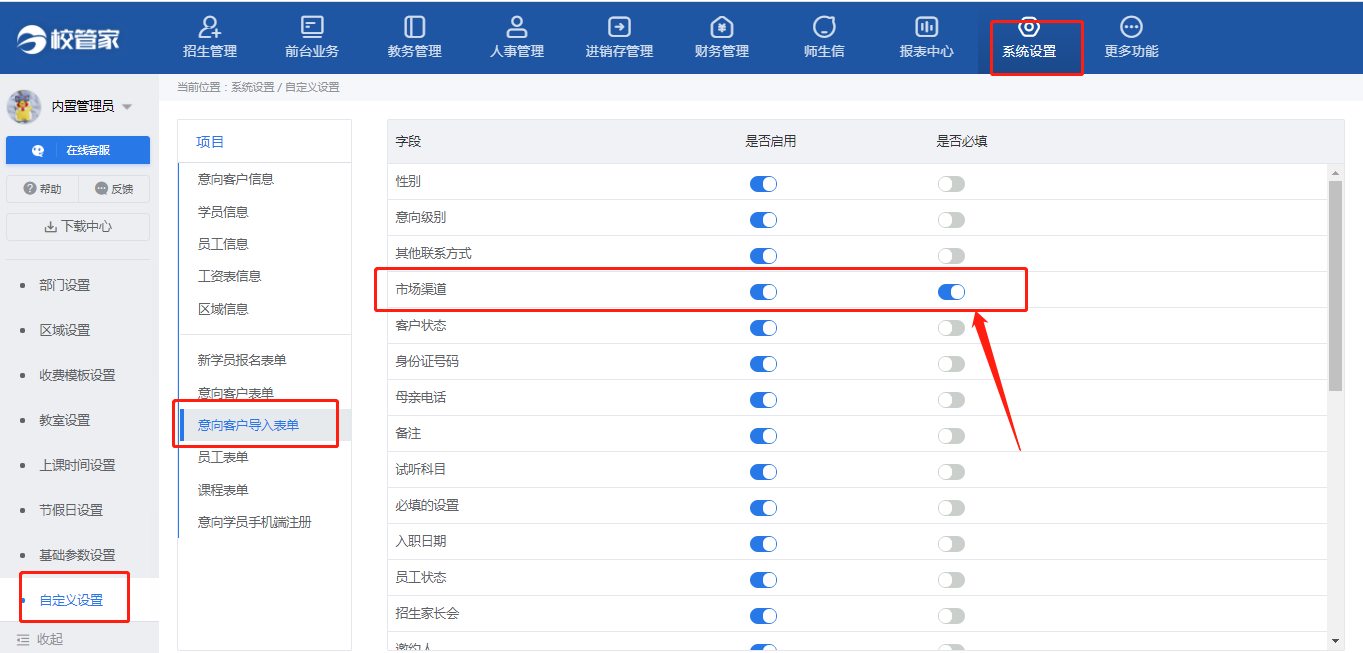
Task: Toggle 是否必填 for 客户状态
Action: [x=951, y=328]
